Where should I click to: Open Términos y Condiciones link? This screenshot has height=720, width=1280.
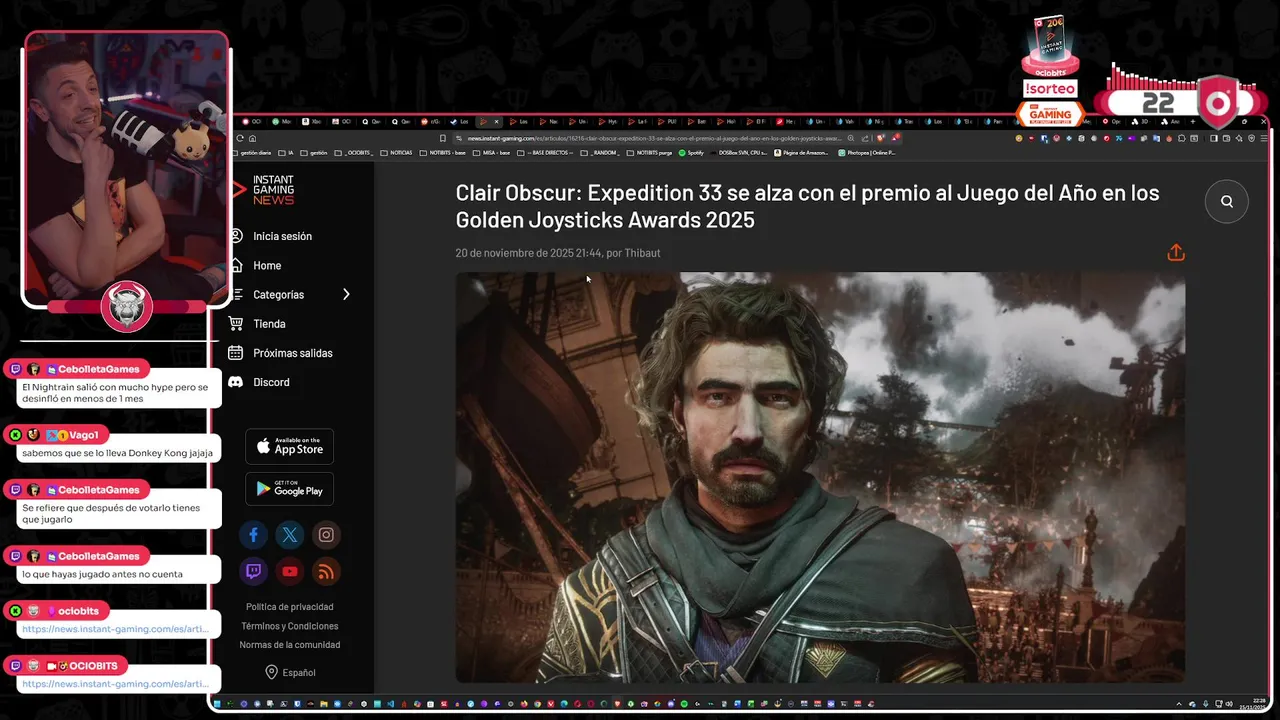[x=290, y=626]
